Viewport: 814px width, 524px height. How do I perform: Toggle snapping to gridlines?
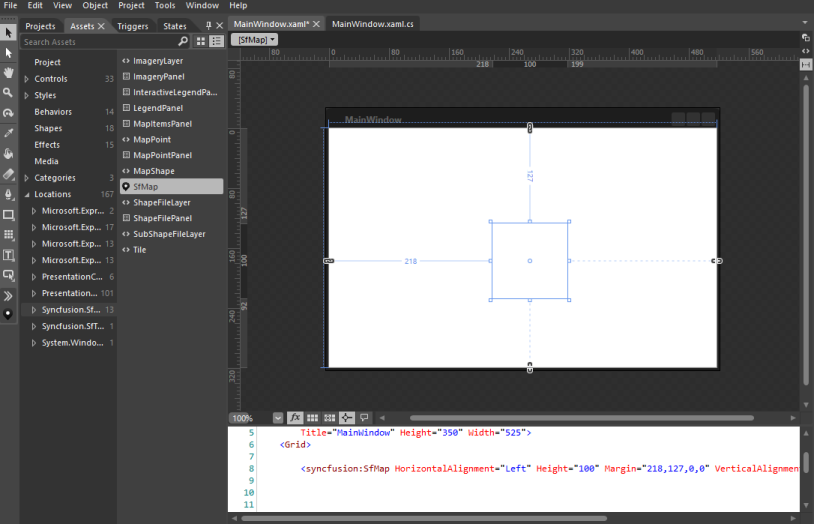(x=330, y=418)
